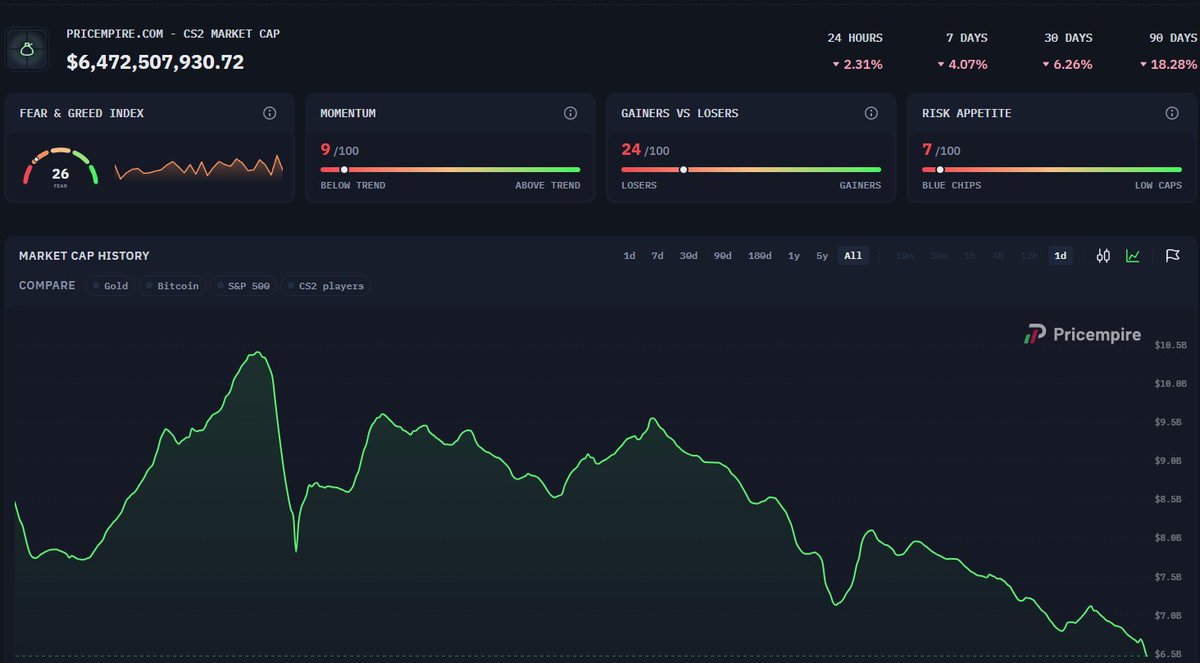Choose the 12h candle interval
The height and width of the screenshot is (663, 1200).
(x=1029, y=256)
